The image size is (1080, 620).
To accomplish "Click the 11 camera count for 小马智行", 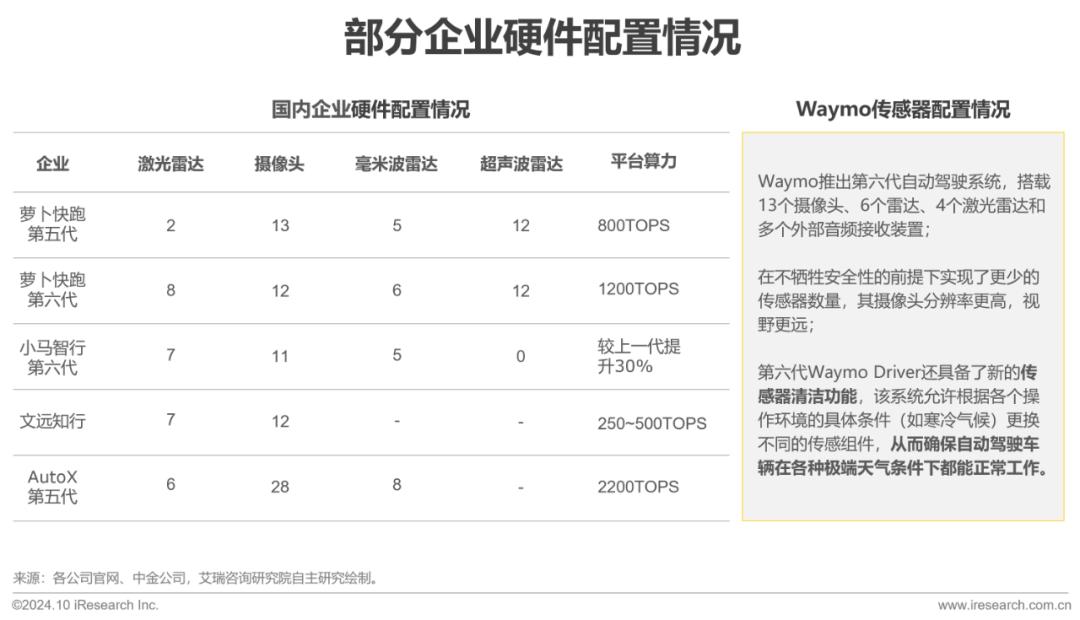I will point(280,356).
